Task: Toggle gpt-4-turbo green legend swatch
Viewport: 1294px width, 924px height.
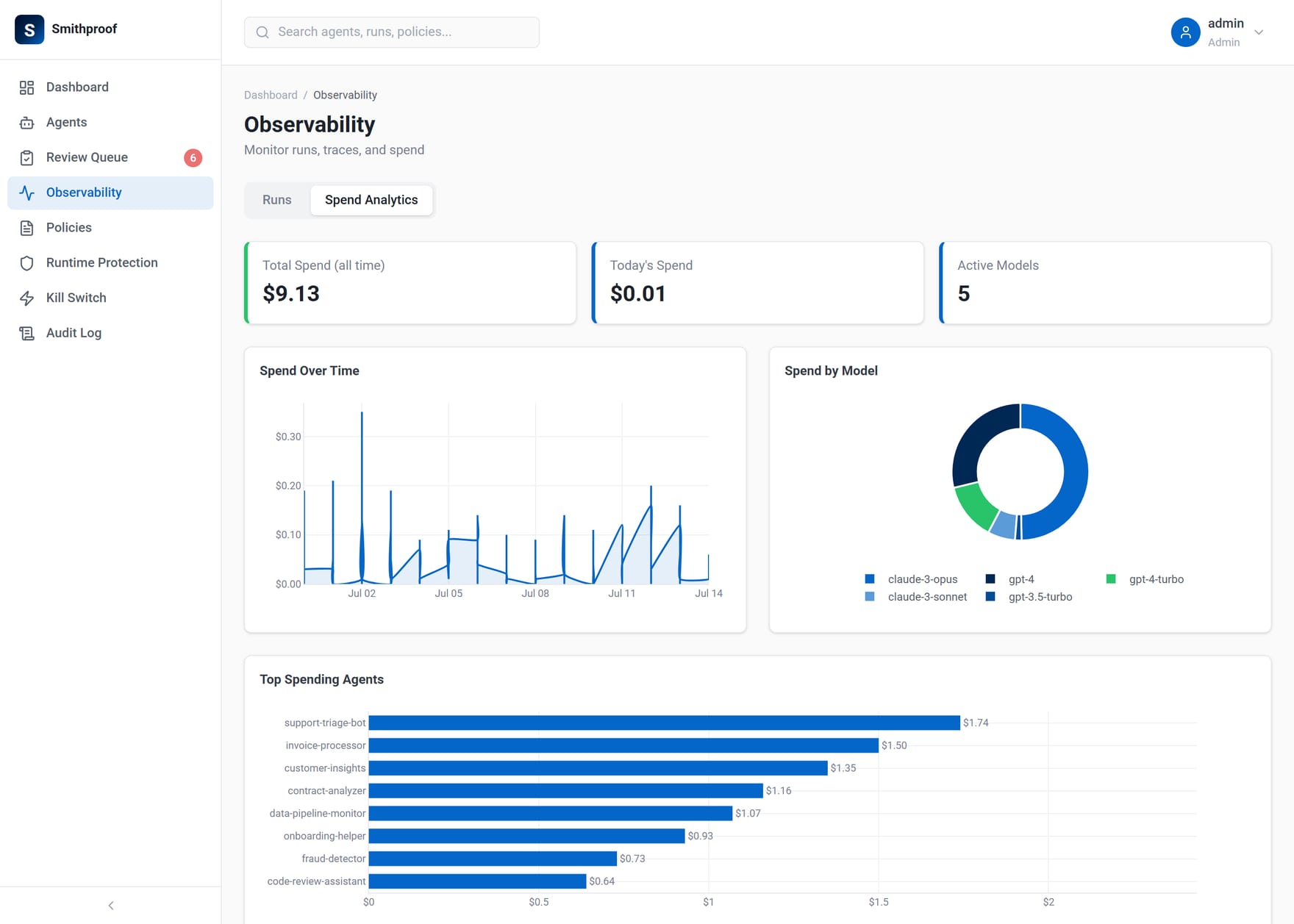Action: point(1111,579)
